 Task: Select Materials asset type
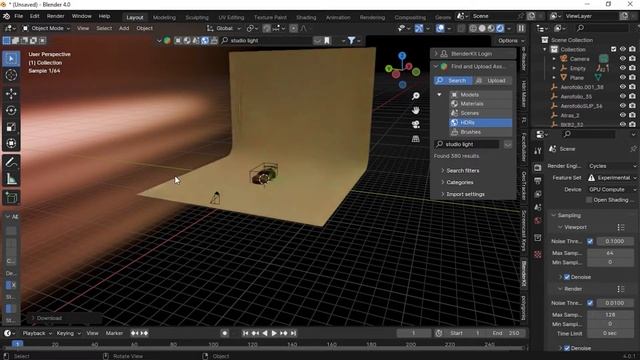coord(481,104)
